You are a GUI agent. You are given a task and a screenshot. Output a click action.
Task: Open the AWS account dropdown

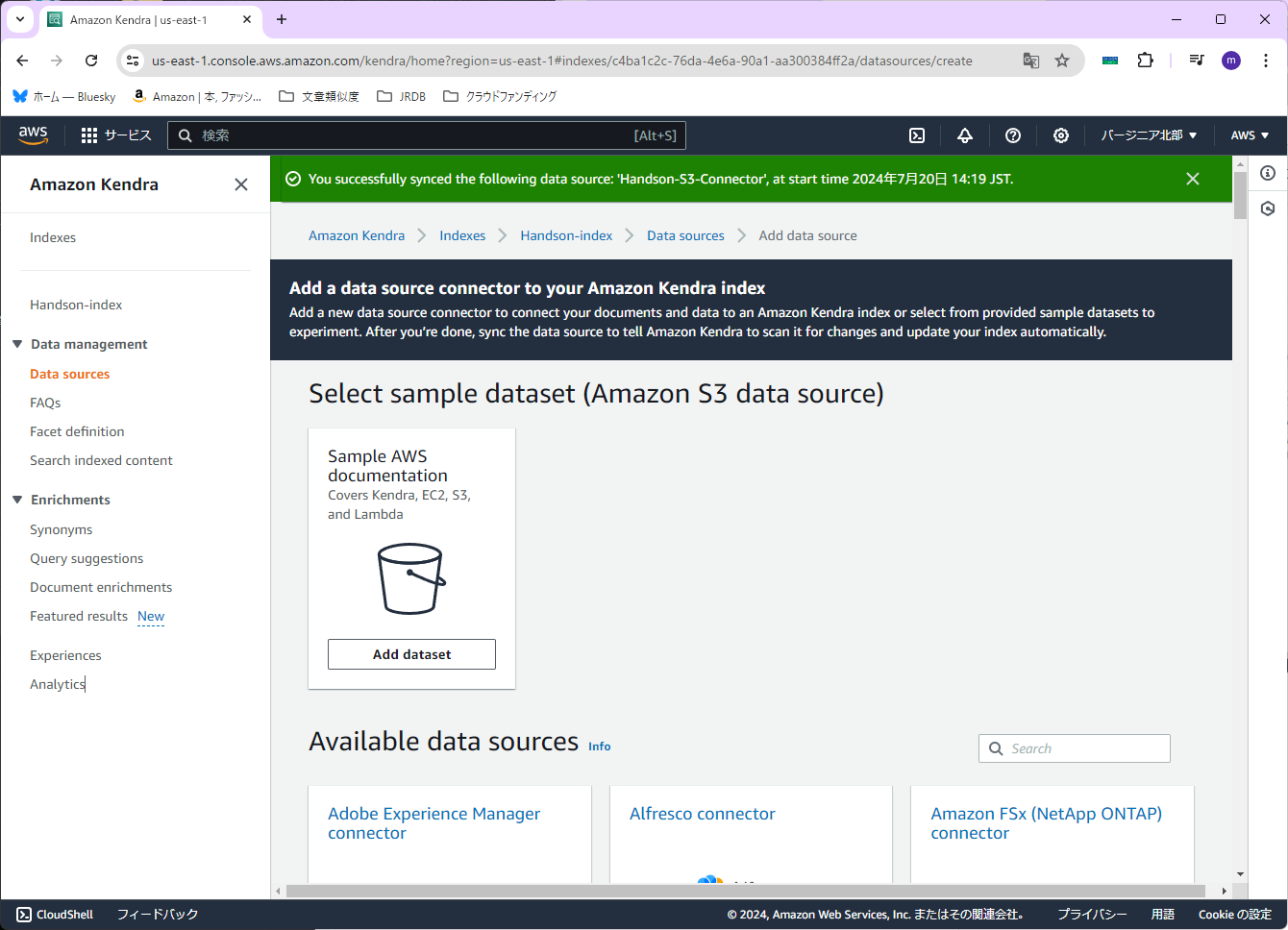(1250, 135)
